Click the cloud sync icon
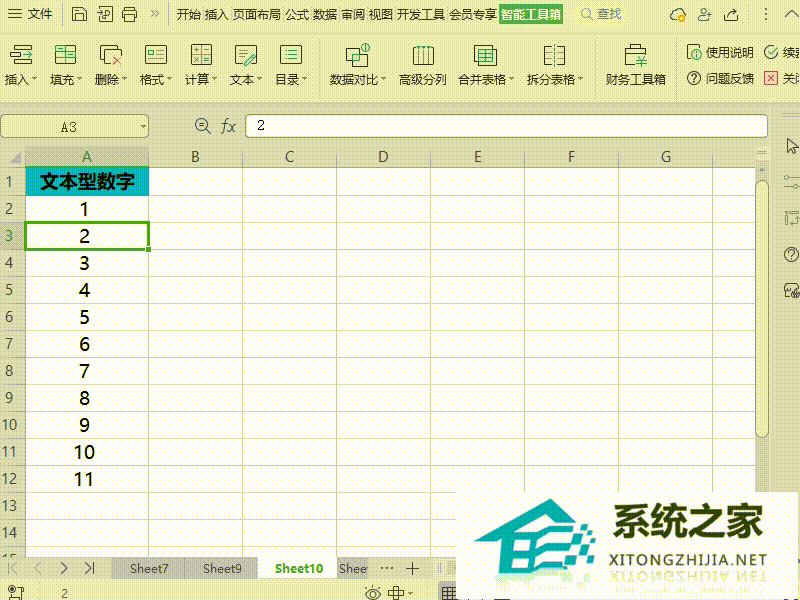800x600 pixels. tap(678, 14)
